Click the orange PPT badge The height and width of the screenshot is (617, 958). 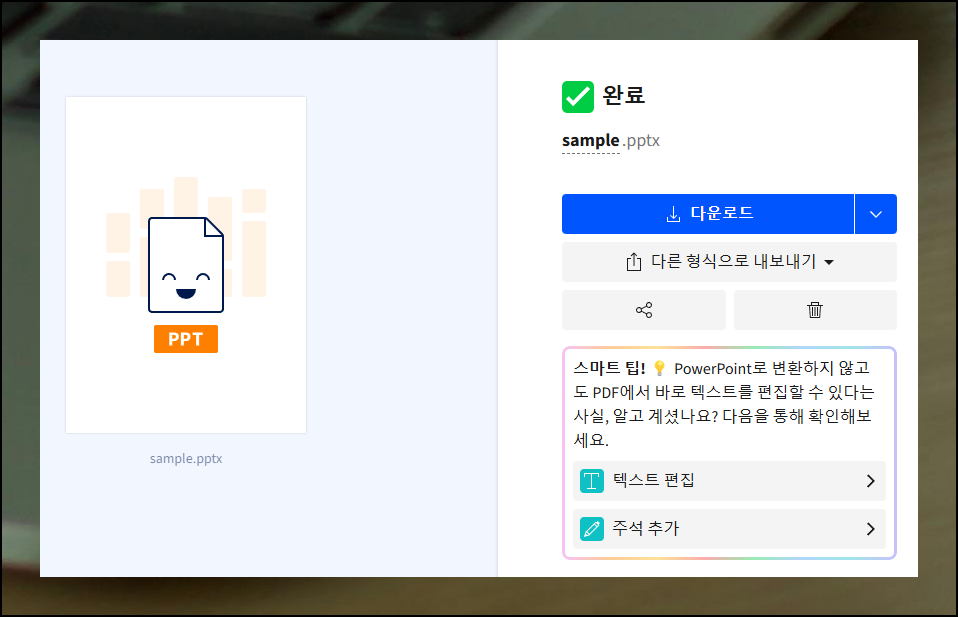[186, 339]
